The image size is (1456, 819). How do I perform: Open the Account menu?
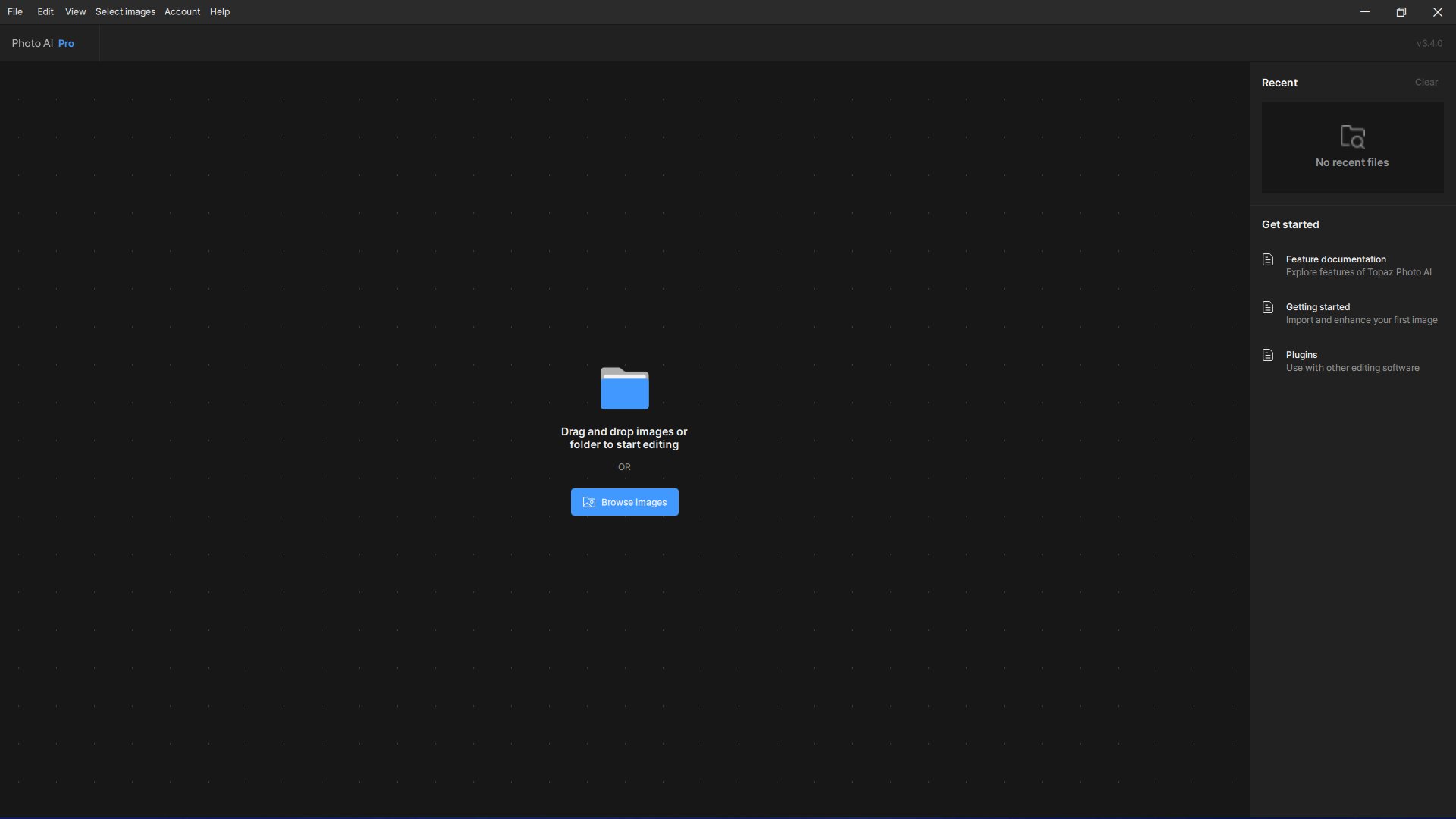(182, 12)
